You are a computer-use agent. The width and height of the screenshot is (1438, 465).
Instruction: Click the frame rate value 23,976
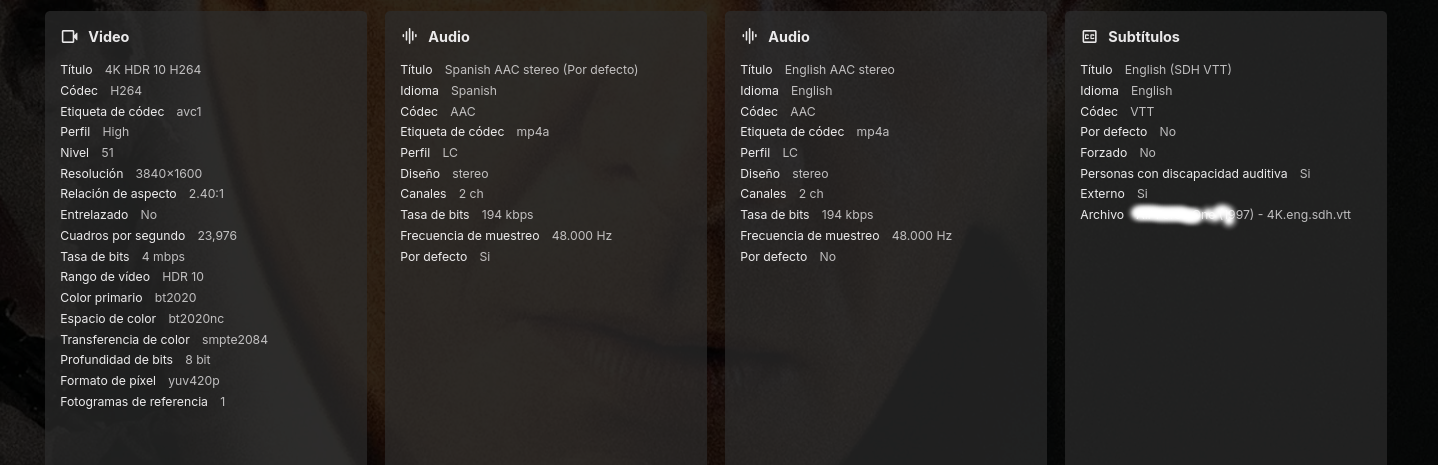click(217, 236)
